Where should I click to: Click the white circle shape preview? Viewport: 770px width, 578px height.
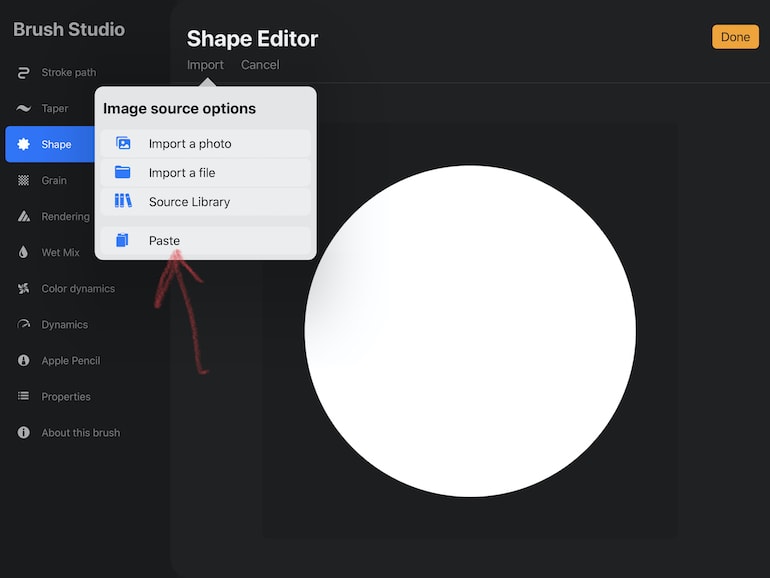pos(470,331)
